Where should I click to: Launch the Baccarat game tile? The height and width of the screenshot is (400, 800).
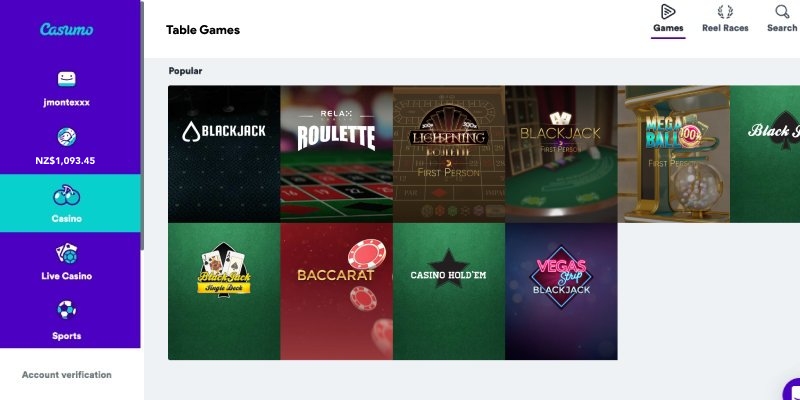coord(337,291)
